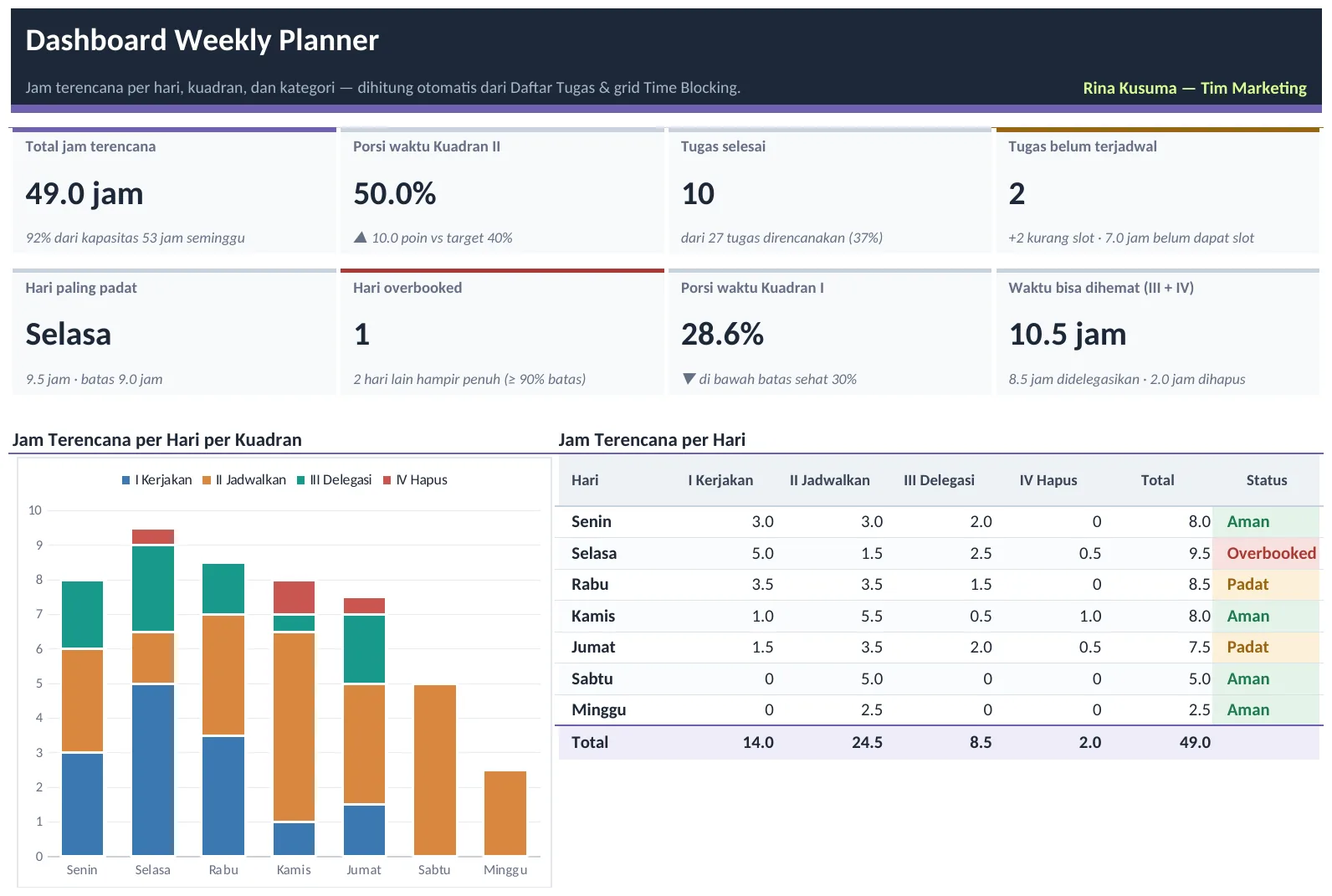Screen dimensions: 1332x896
Task: Click the value 2 under "Tugas belum terjadwal"
Action: tap(1017, 194)
